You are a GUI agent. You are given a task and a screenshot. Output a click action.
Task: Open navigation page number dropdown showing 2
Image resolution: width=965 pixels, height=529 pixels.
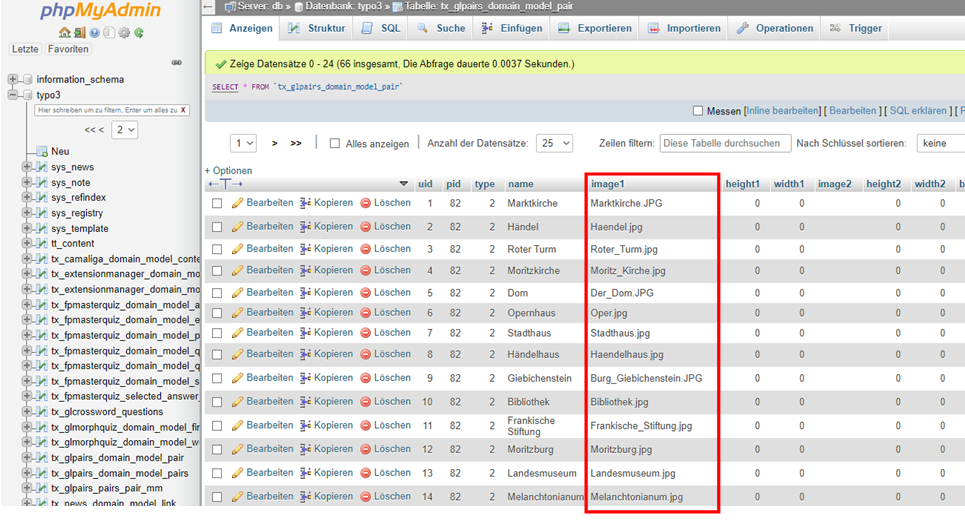(x=124, y=130)
